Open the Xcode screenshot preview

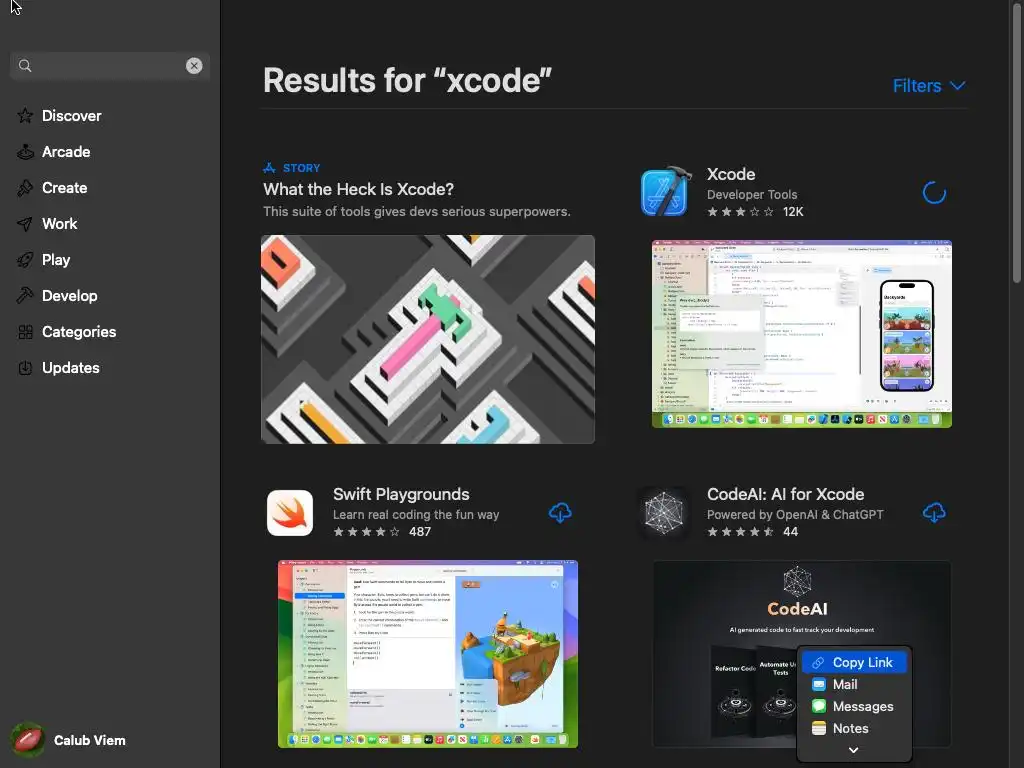click(801, 334)
